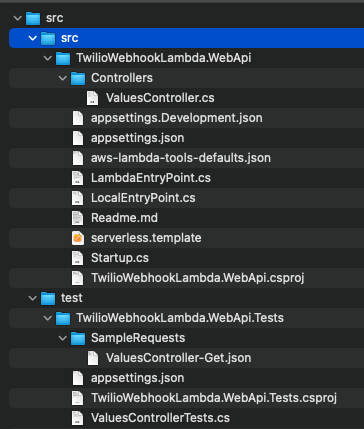This screenshot has width=364, height=429.
Task: Click the ValuesControllerTests.cs file icon
Action: (x=78, y=418)
